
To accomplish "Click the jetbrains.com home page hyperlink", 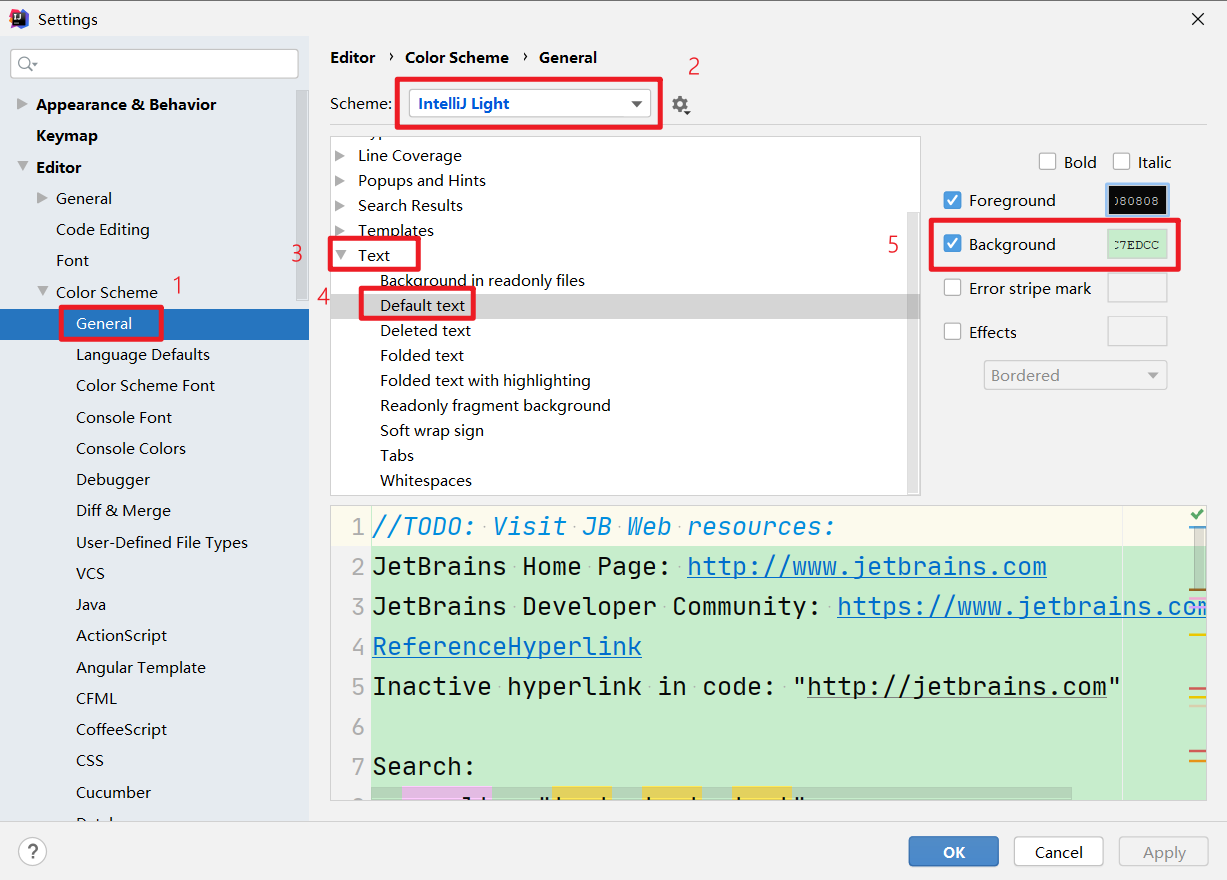I will click(867, 567).
